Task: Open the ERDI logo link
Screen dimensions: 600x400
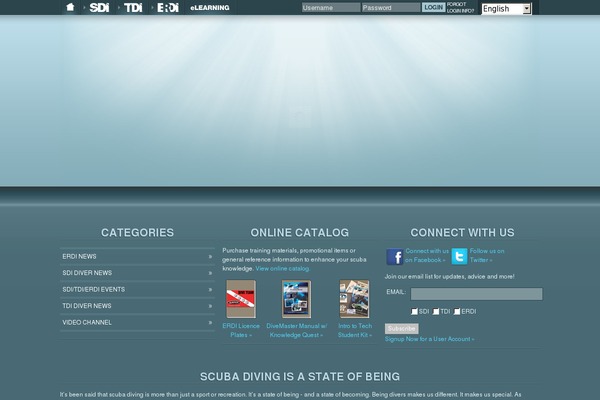Action: [x=168, y=7]
